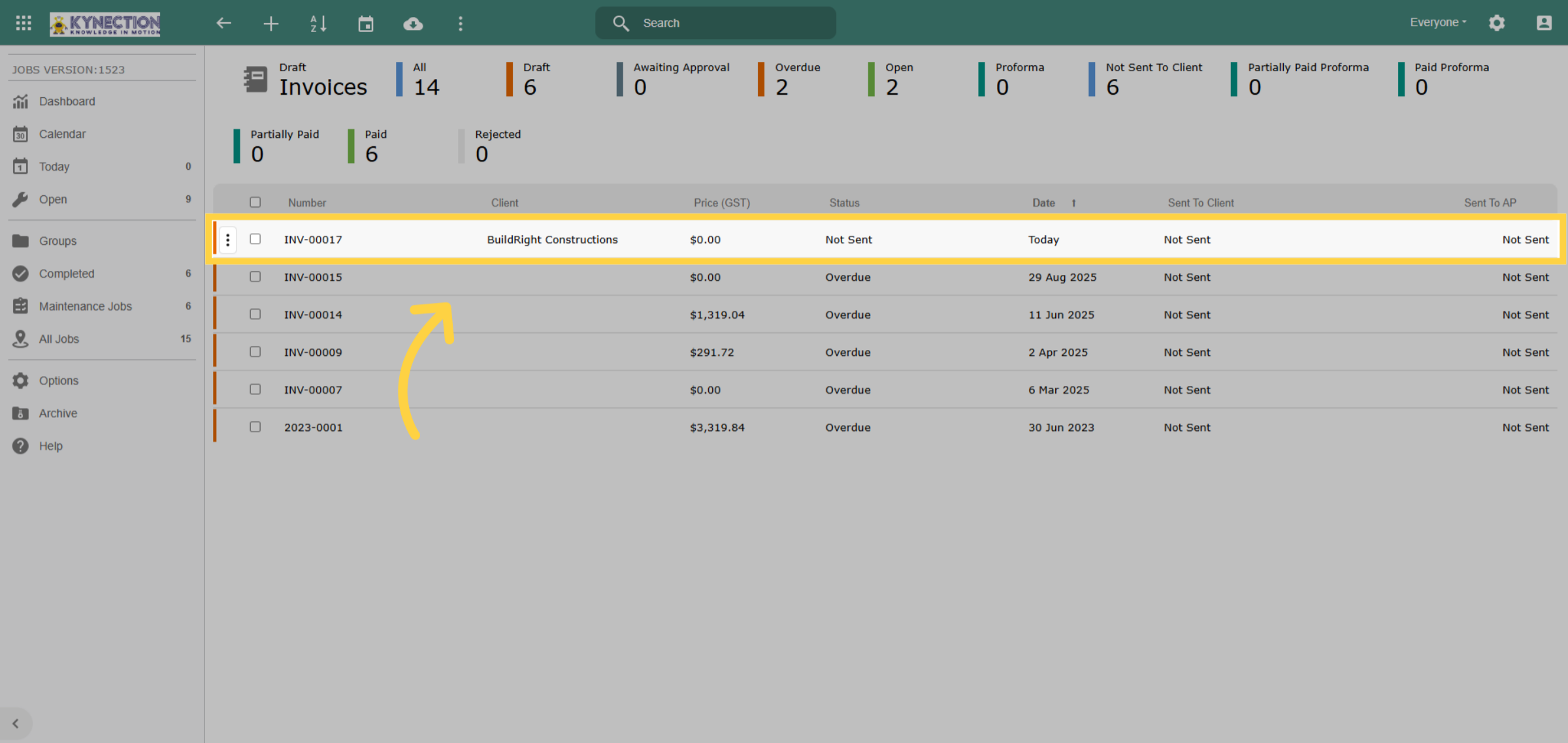Open the apps grid menu icon

tap(24, 23)
